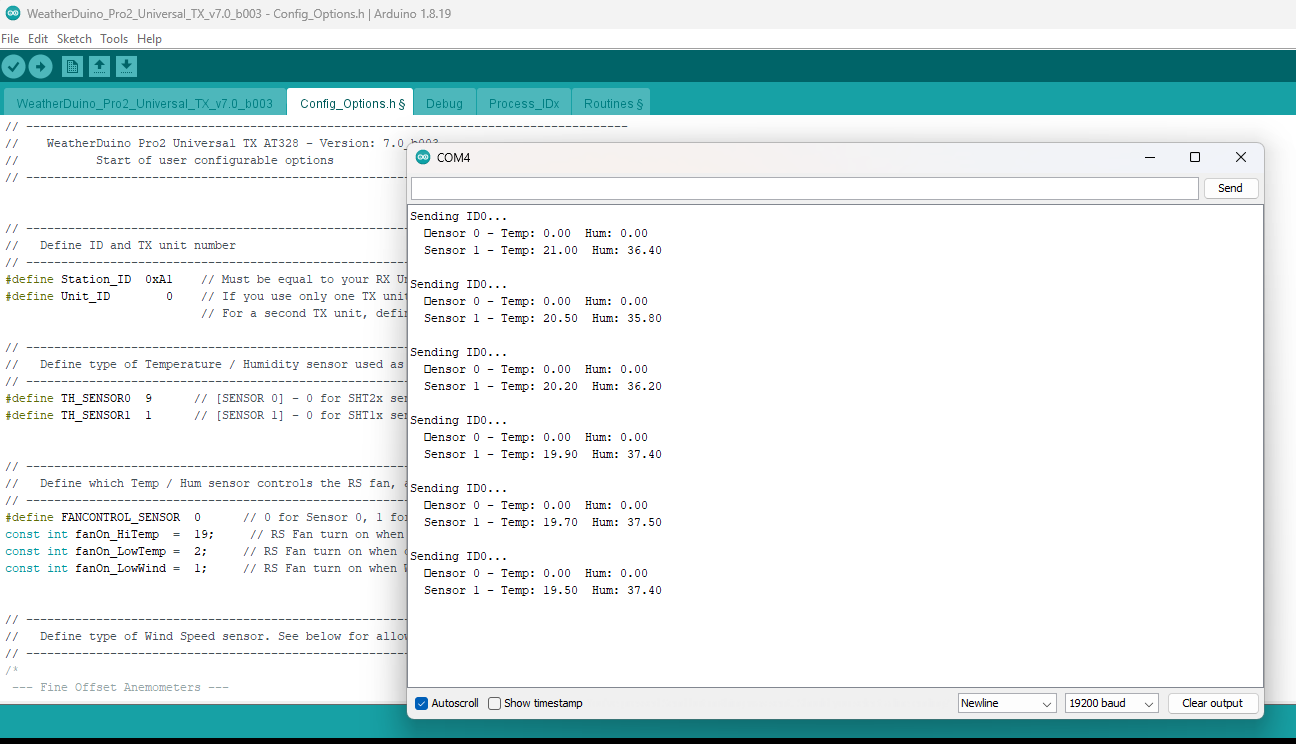Click the Arduino logo in the main title bar

[x=12, y=14]
